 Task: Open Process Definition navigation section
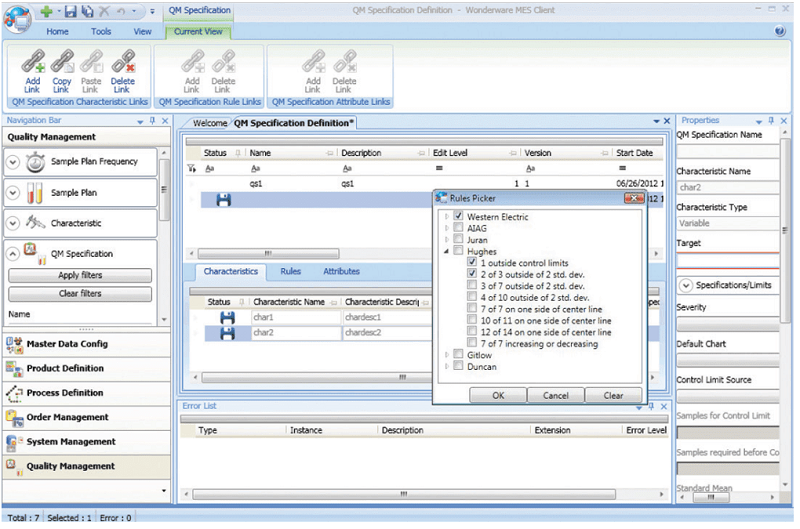[x=64, y=393]
